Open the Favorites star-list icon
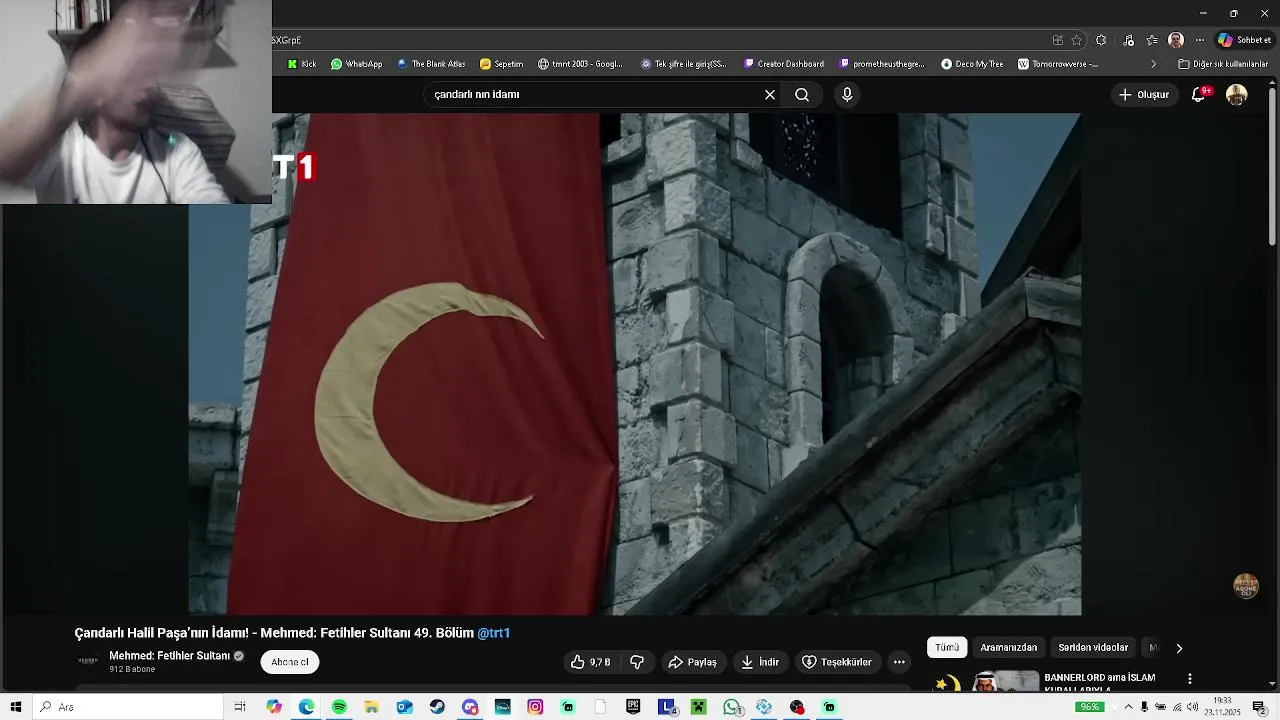 click(1152, 40)
